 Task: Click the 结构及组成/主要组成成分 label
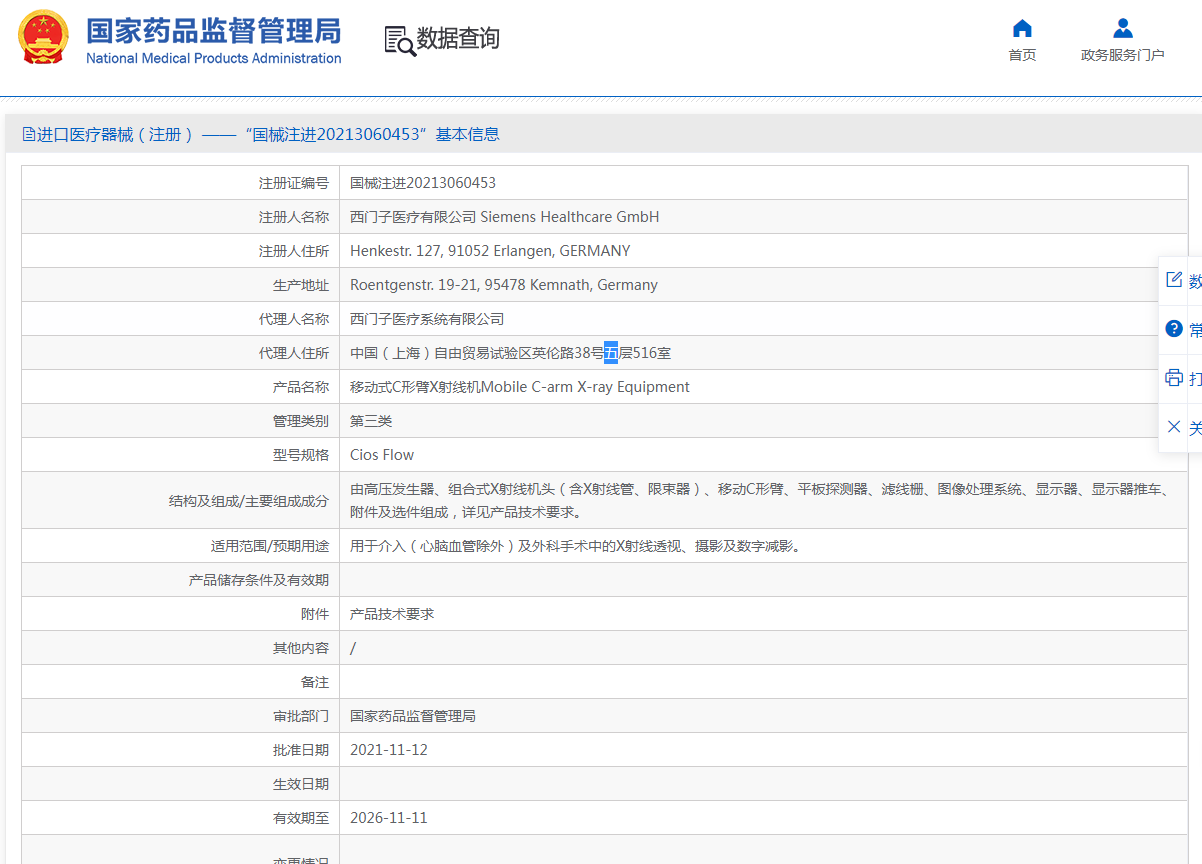[x=249, y=501]
